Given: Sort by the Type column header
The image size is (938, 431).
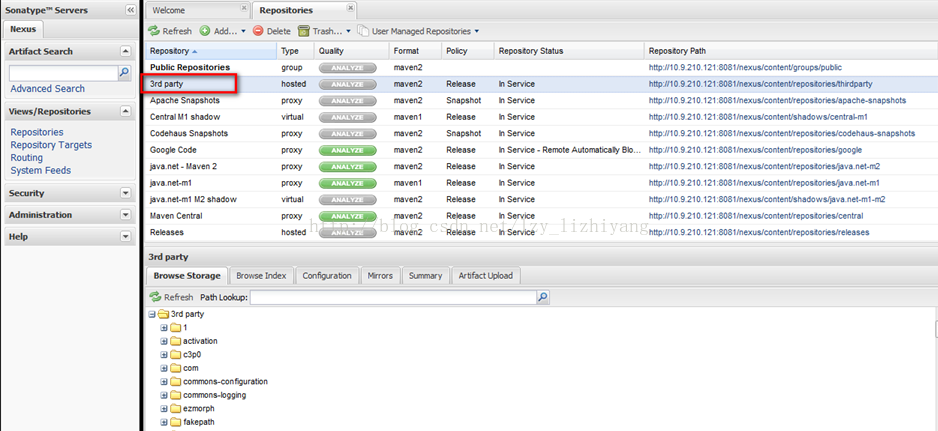Looking at the screenshot, I should [x=296, y=51].
